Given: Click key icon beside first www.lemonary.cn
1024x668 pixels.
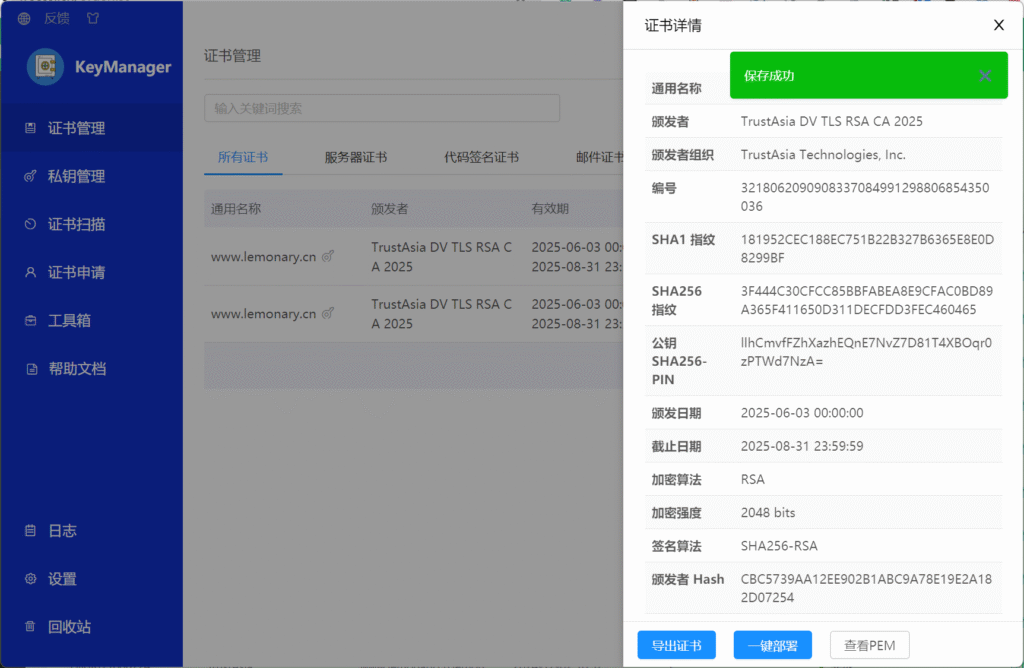Looking at the screenshot, I should pos(328,256).
